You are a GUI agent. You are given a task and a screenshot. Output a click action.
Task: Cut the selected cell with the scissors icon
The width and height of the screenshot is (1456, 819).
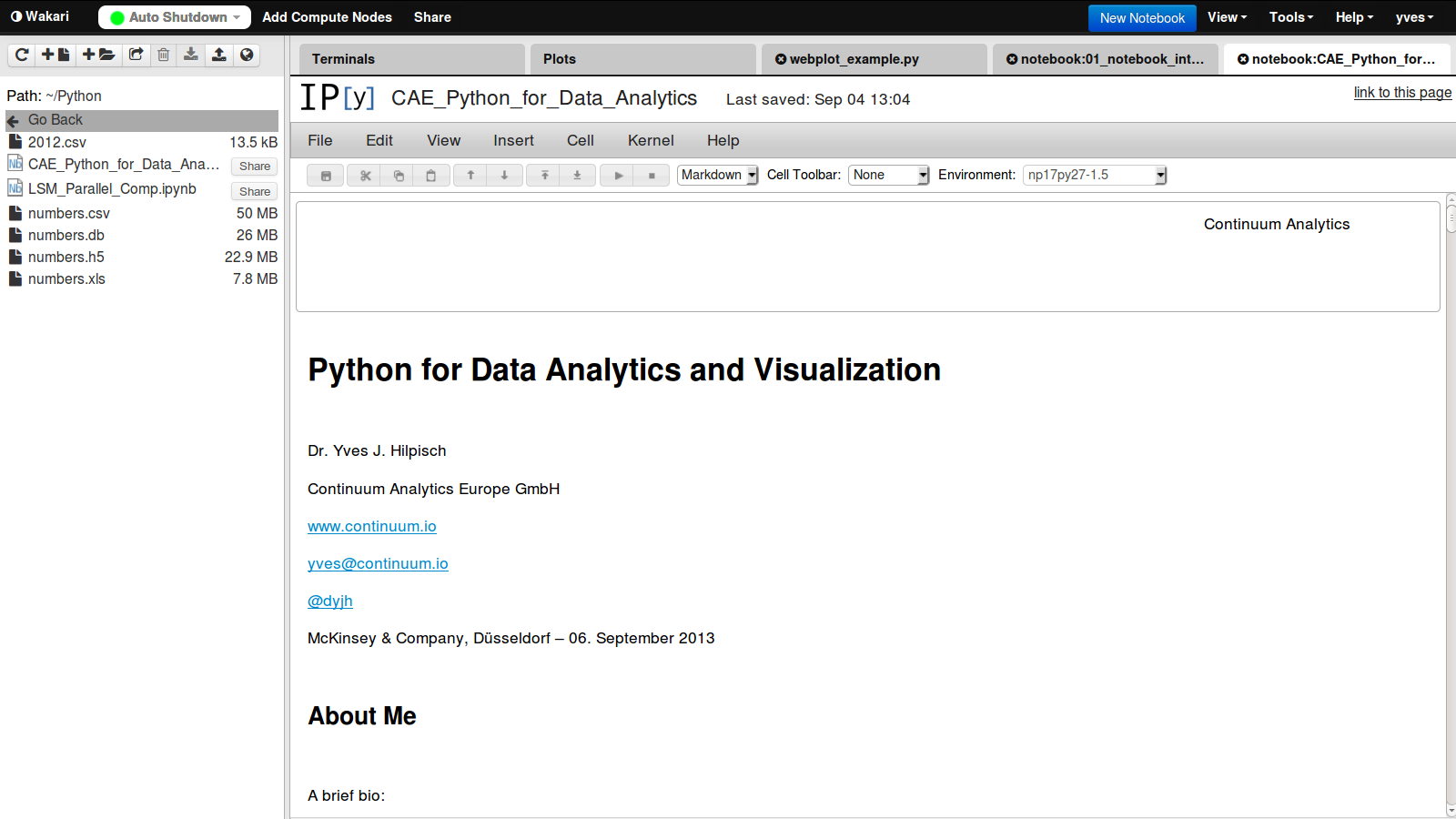click(x=365, y=176)
